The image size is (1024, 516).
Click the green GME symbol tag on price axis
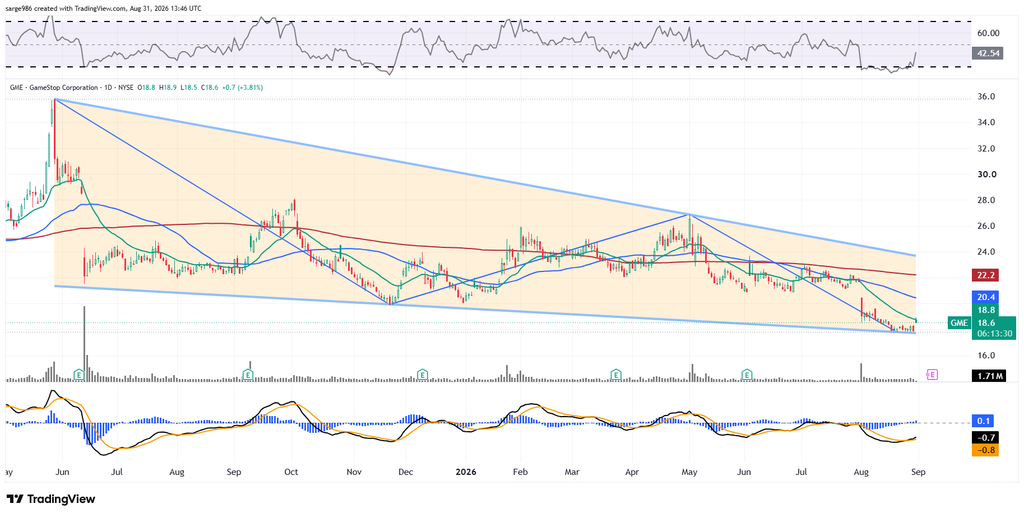tap(958, 323)
